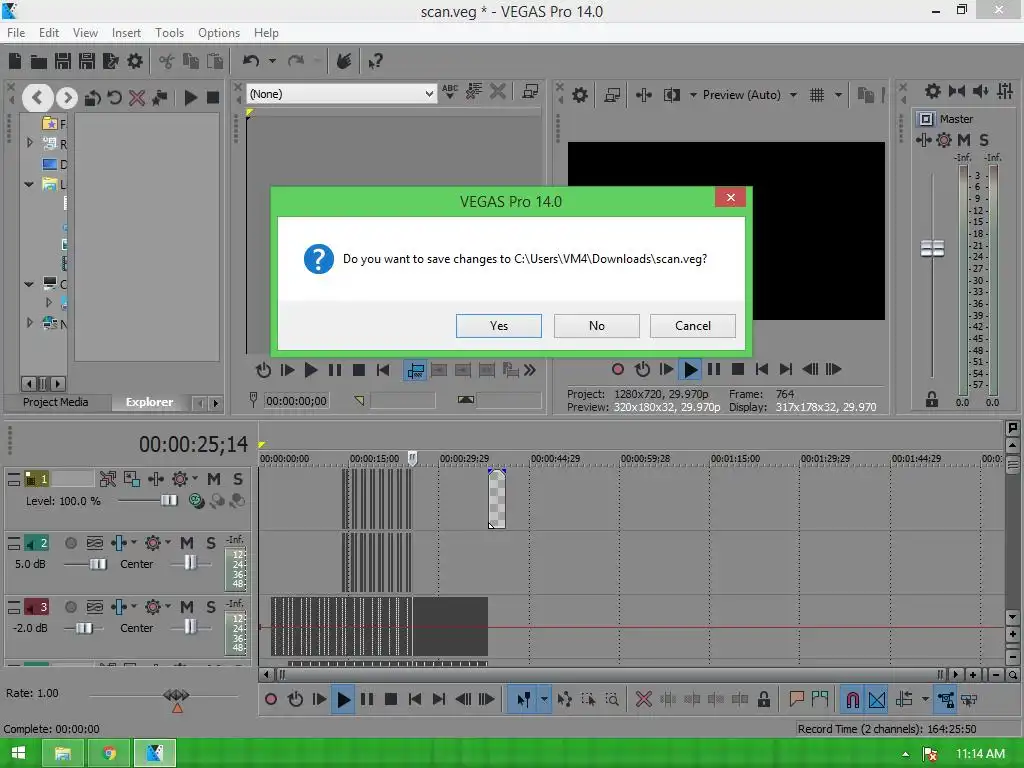Open File Explorer from the Windows taskbar
1024x768 pixels.
[x=62, y=754]
